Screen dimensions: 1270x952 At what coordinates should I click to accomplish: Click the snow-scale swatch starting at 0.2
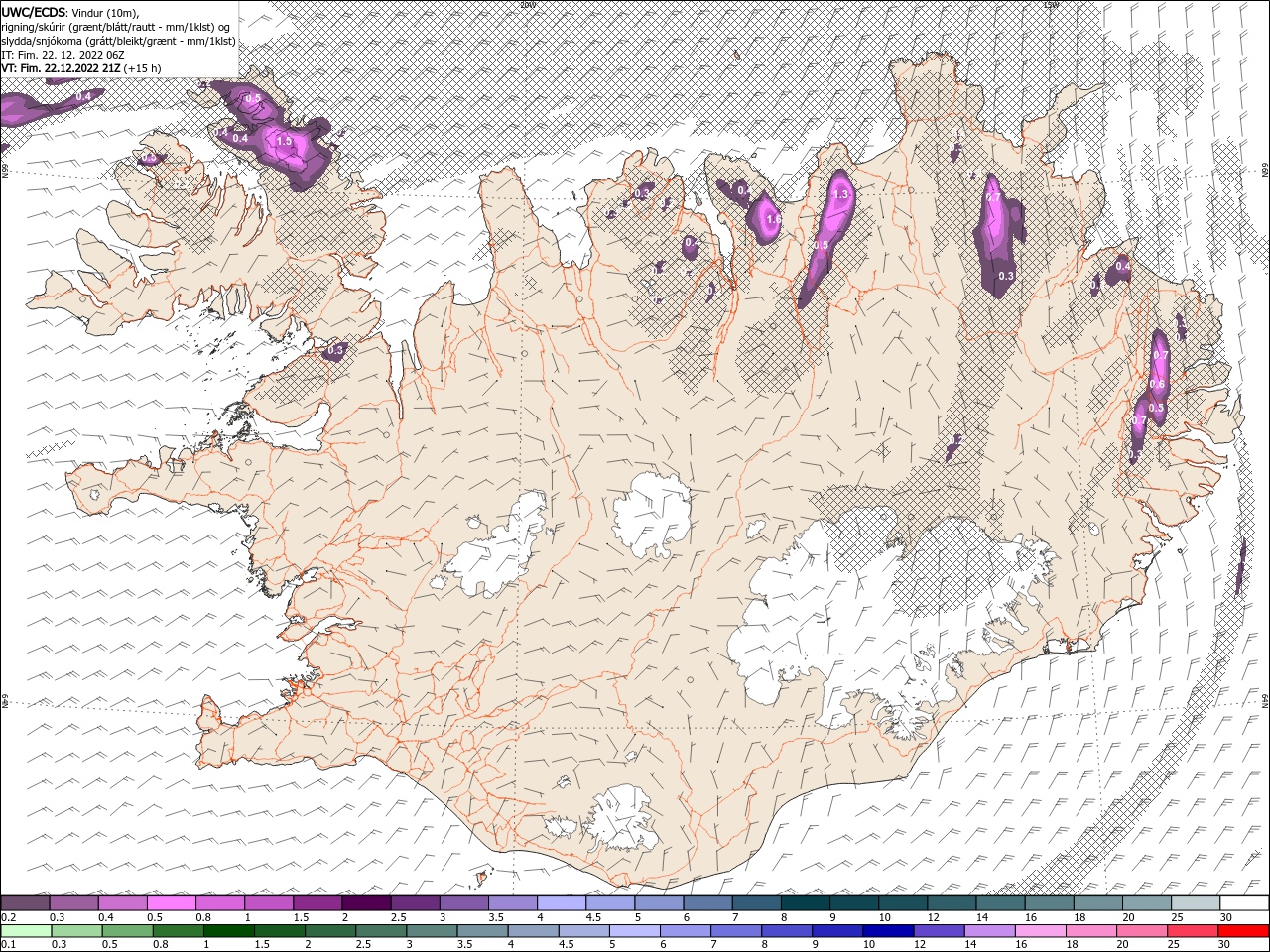tap(25, 903)
